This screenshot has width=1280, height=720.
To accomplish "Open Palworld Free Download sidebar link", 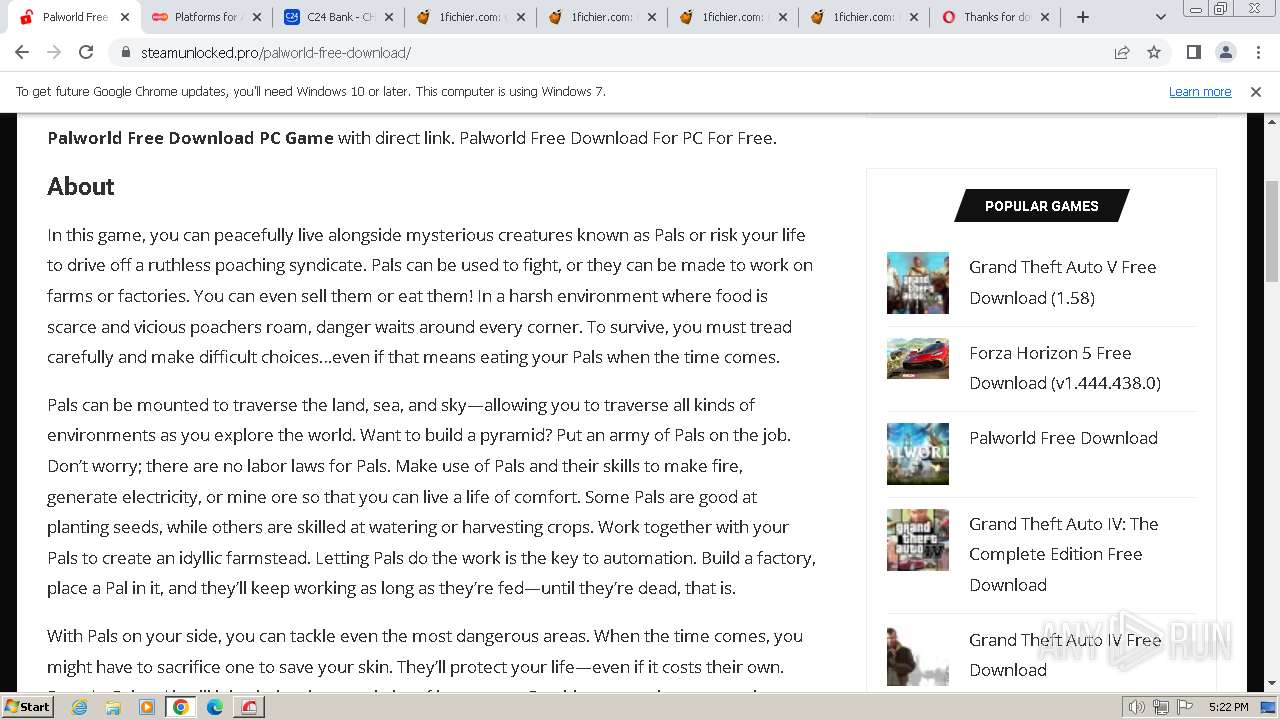I will 1063,438.
